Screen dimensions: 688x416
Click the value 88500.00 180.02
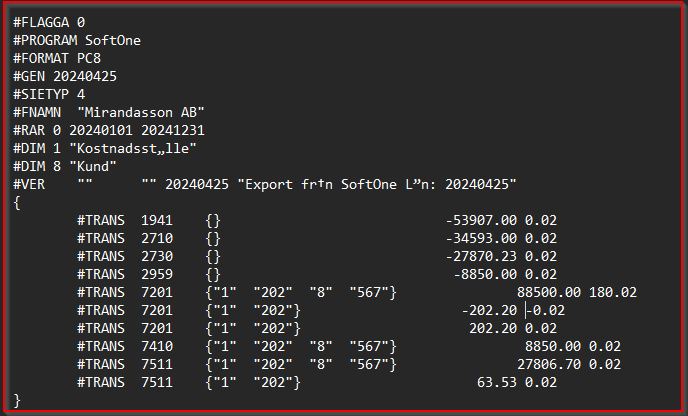[x=577, y=292]
